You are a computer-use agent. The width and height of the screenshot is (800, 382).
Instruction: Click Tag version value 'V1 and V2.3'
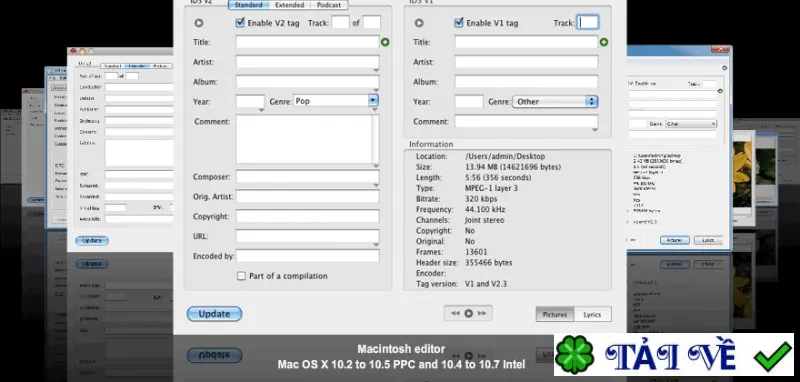point(486,284)
